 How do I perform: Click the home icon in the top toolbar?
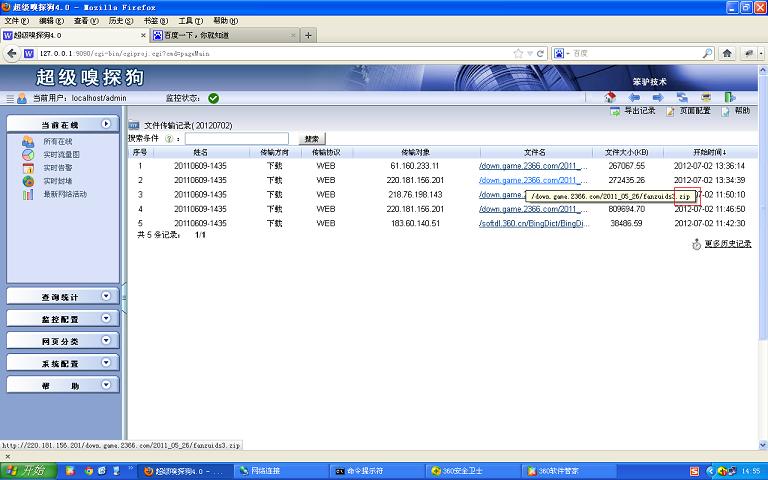coord(611,97)
